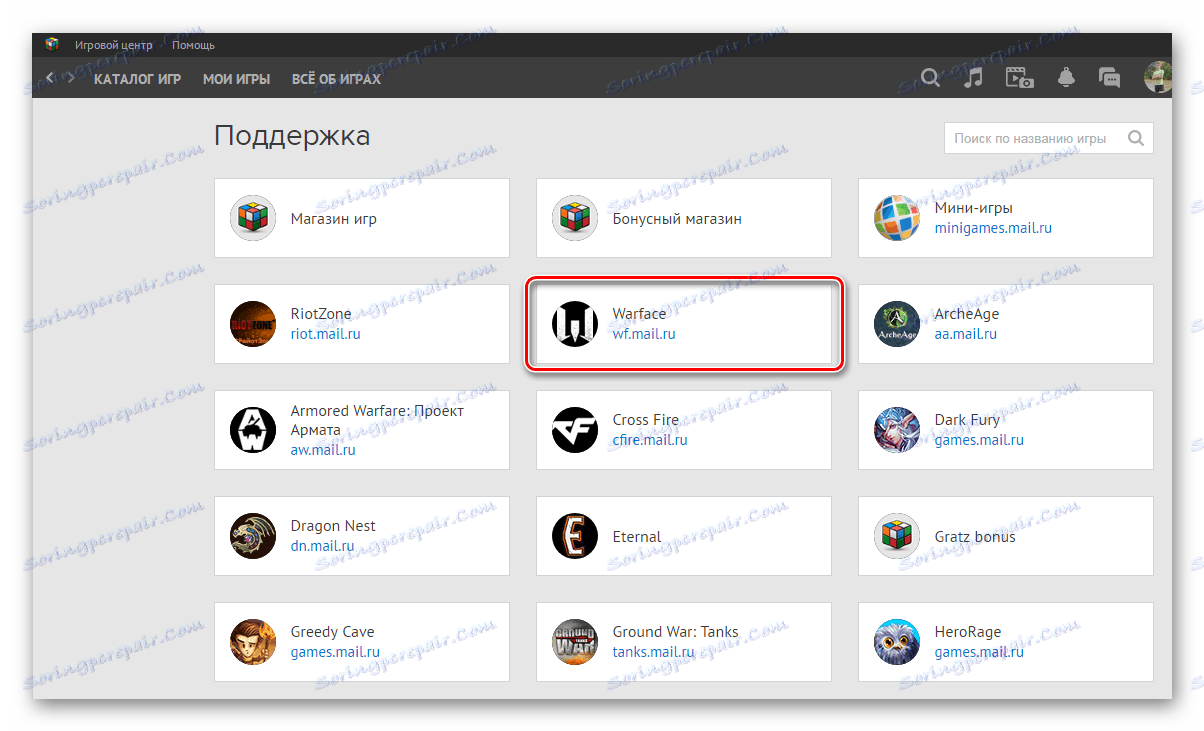The width and height of the screenshot is (1204, 731).
Task: Click the HeroRage owl icon
Action: [897, 642]
